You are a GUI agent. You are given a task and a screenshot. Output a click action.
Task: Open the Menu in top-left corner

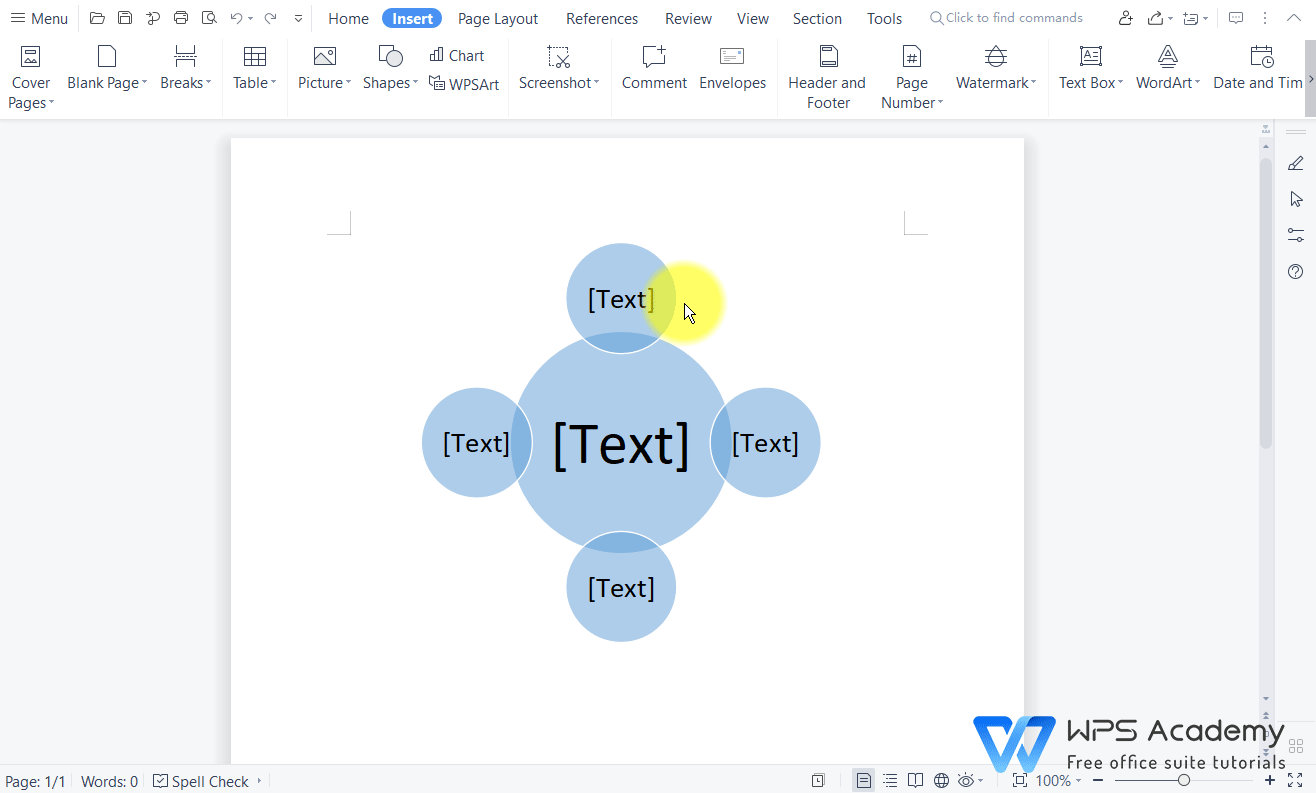pos(38,17)
